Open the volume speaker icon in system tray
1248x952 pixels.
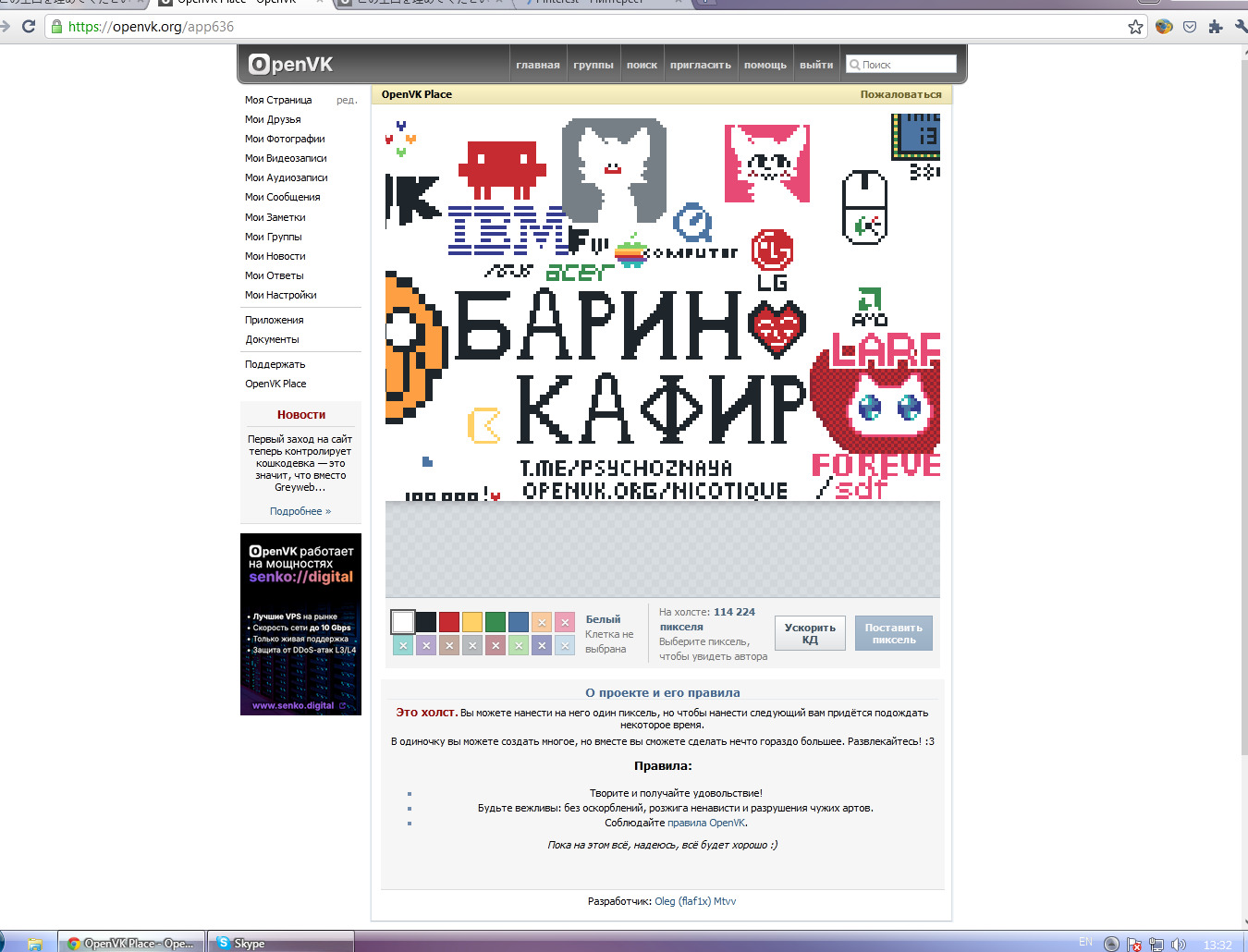pos(1178,944)
